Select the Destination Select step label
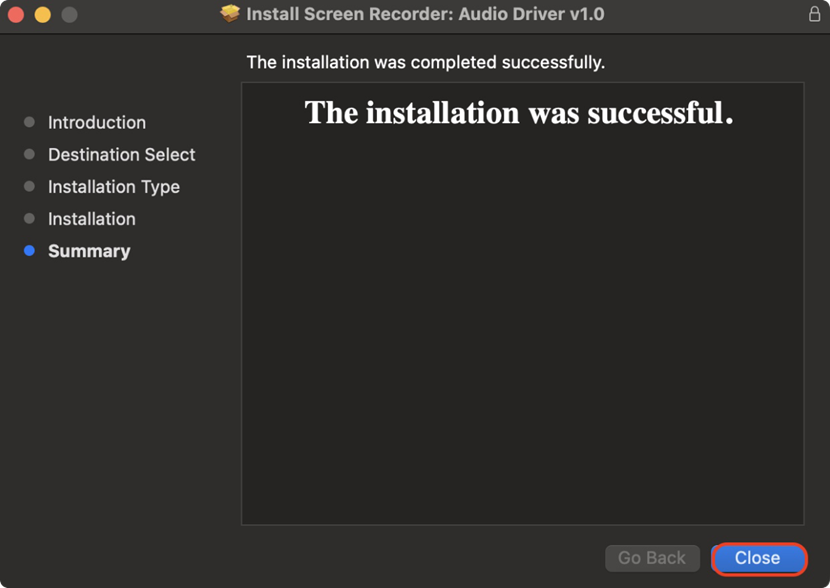The height and width of the screenshot is (588, 830). [x=121, y=155]
